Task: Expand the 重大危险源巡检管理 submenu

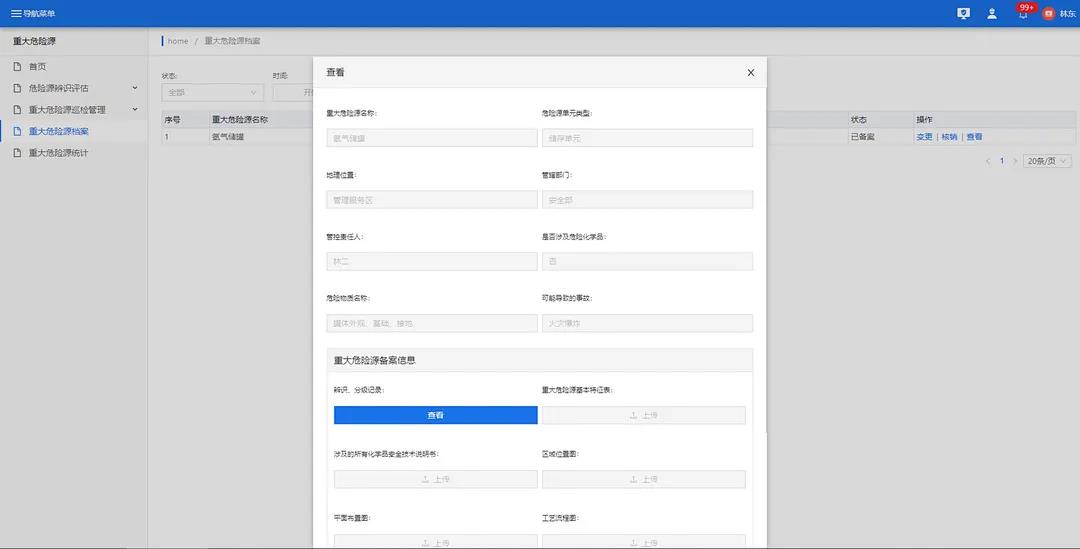Action: [135, 110]
